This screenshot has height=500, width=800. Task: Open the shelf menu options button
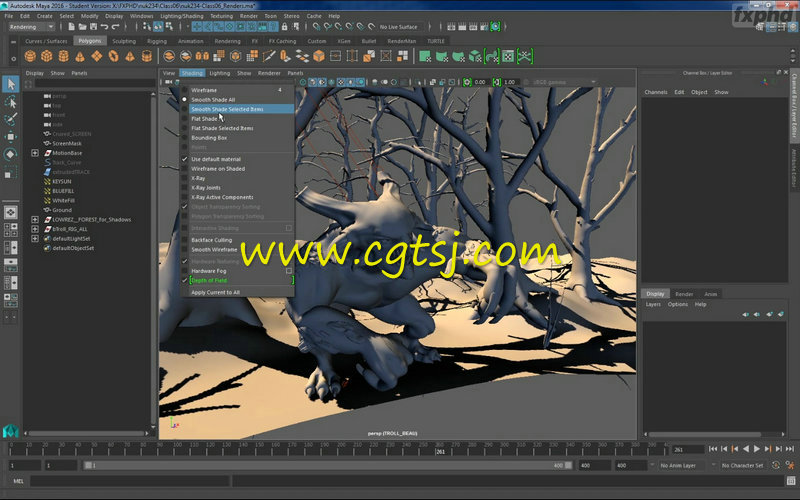click(14, 58)
